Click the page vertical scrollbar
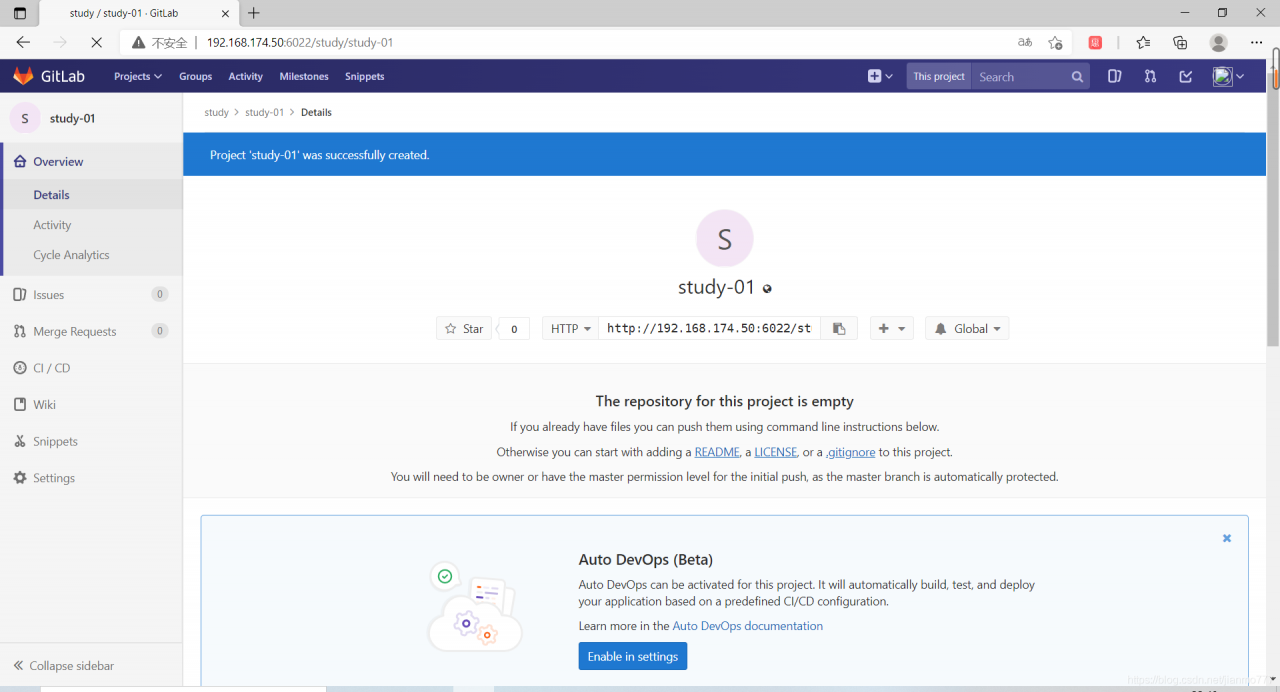The image size is (1280, 692). tap(1273, 210)
